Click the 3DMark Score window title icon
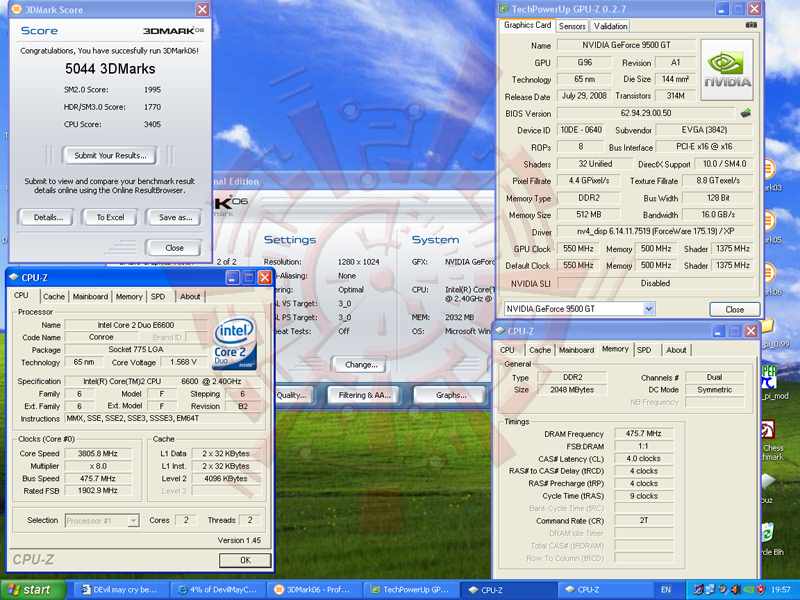 [16, 9]
